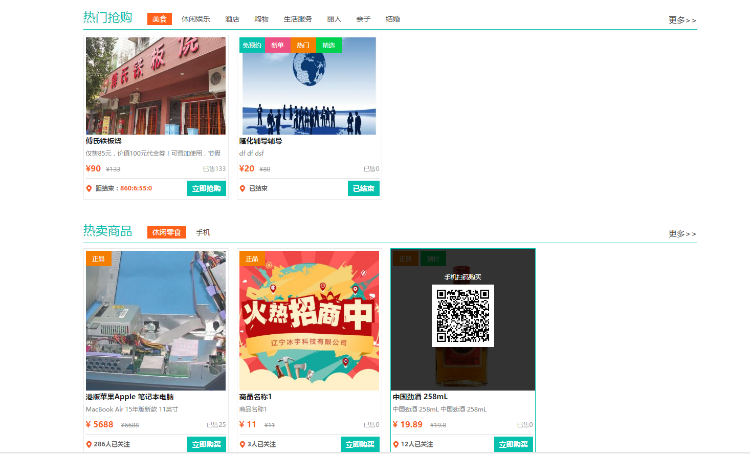The height and width of the screenshot is (454, 750).
Task: Click the ¥ 19.89 price
Action: coord(408,424)
